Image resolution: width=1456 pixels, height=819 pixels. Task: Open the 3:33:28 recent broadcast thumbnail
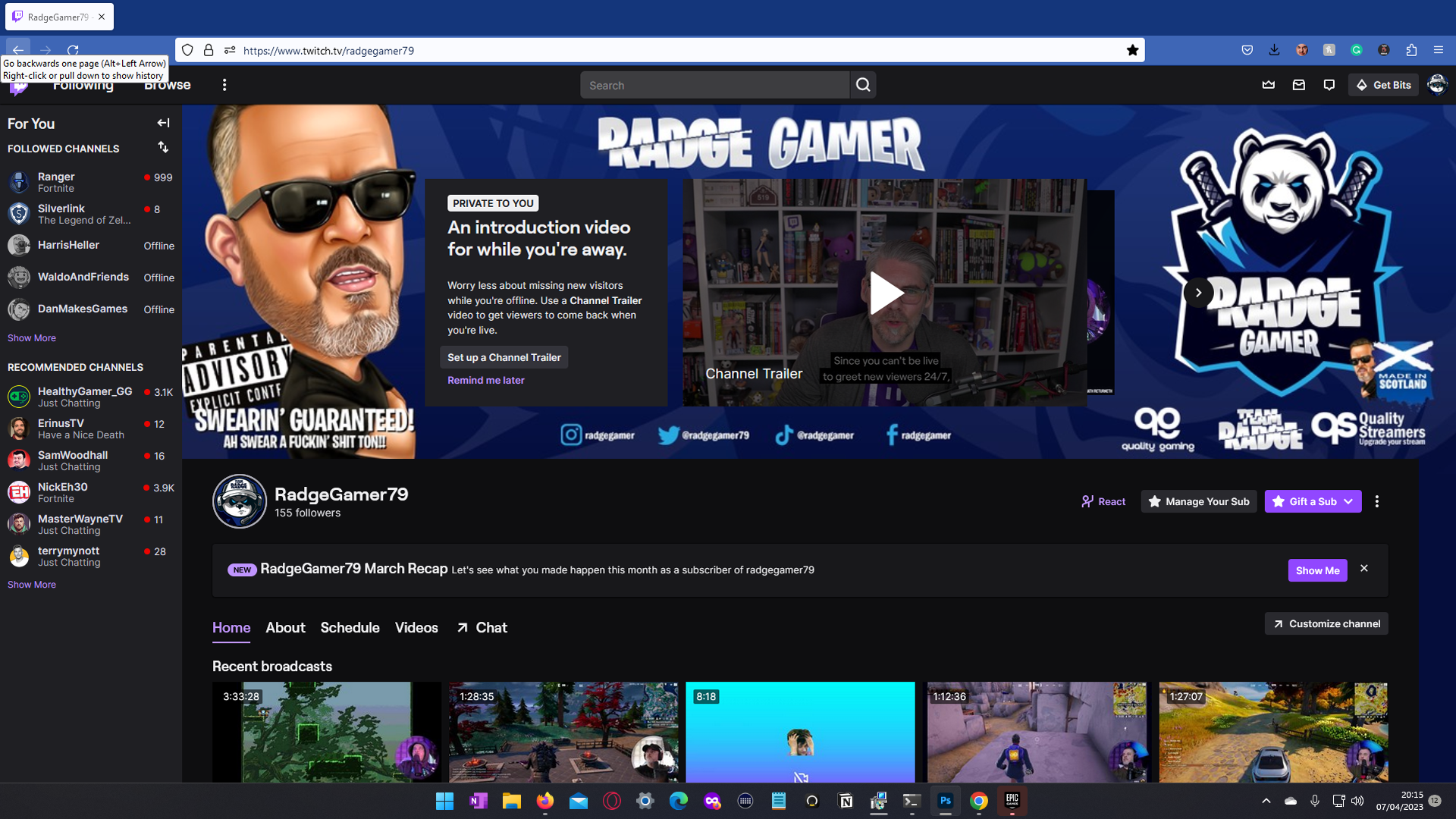pyautogui.click(x=327, y=732)
